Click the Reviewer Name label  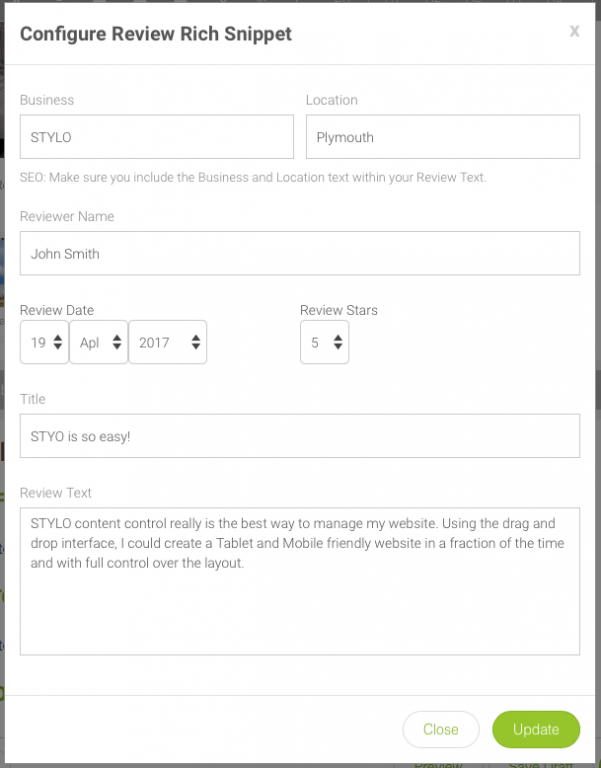pos(67,216)
